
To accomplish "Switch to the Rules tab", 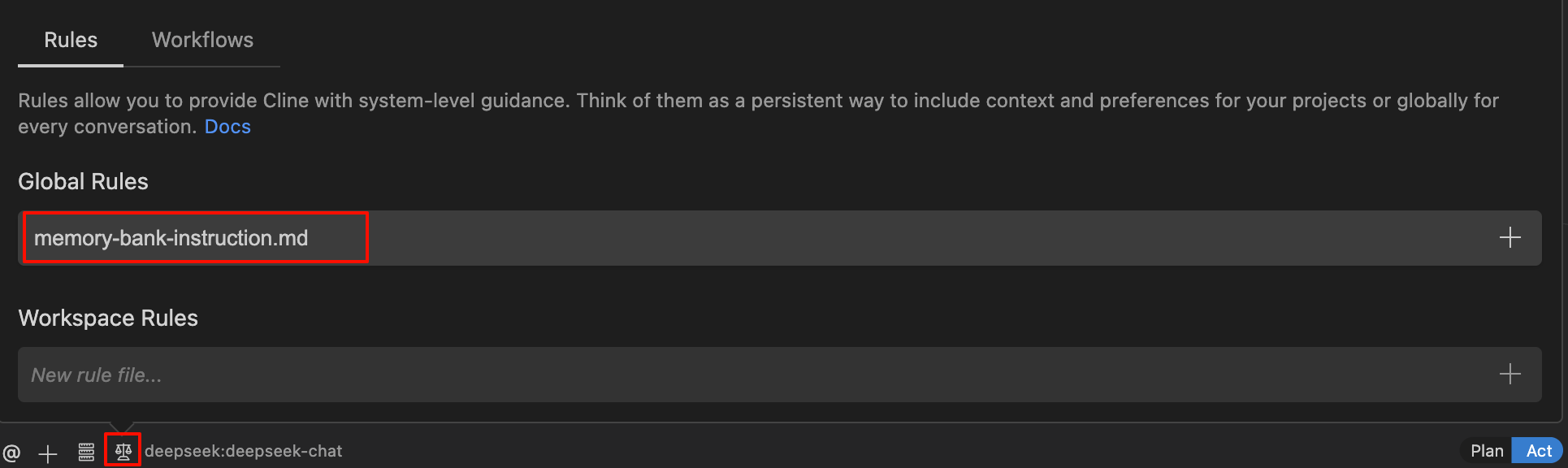I will (x=71, y=40).
